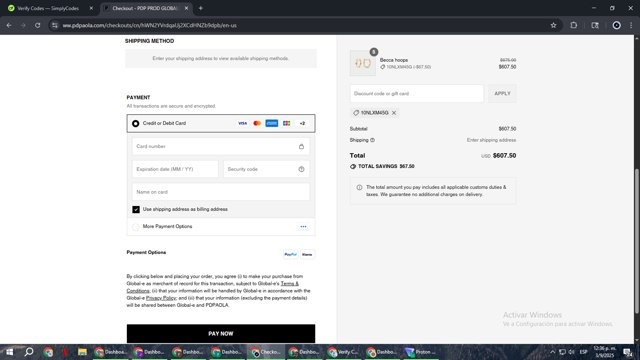Click the PAY NOW button
Image resolution: width=640 pixels, height=360 pixels.
221,334
